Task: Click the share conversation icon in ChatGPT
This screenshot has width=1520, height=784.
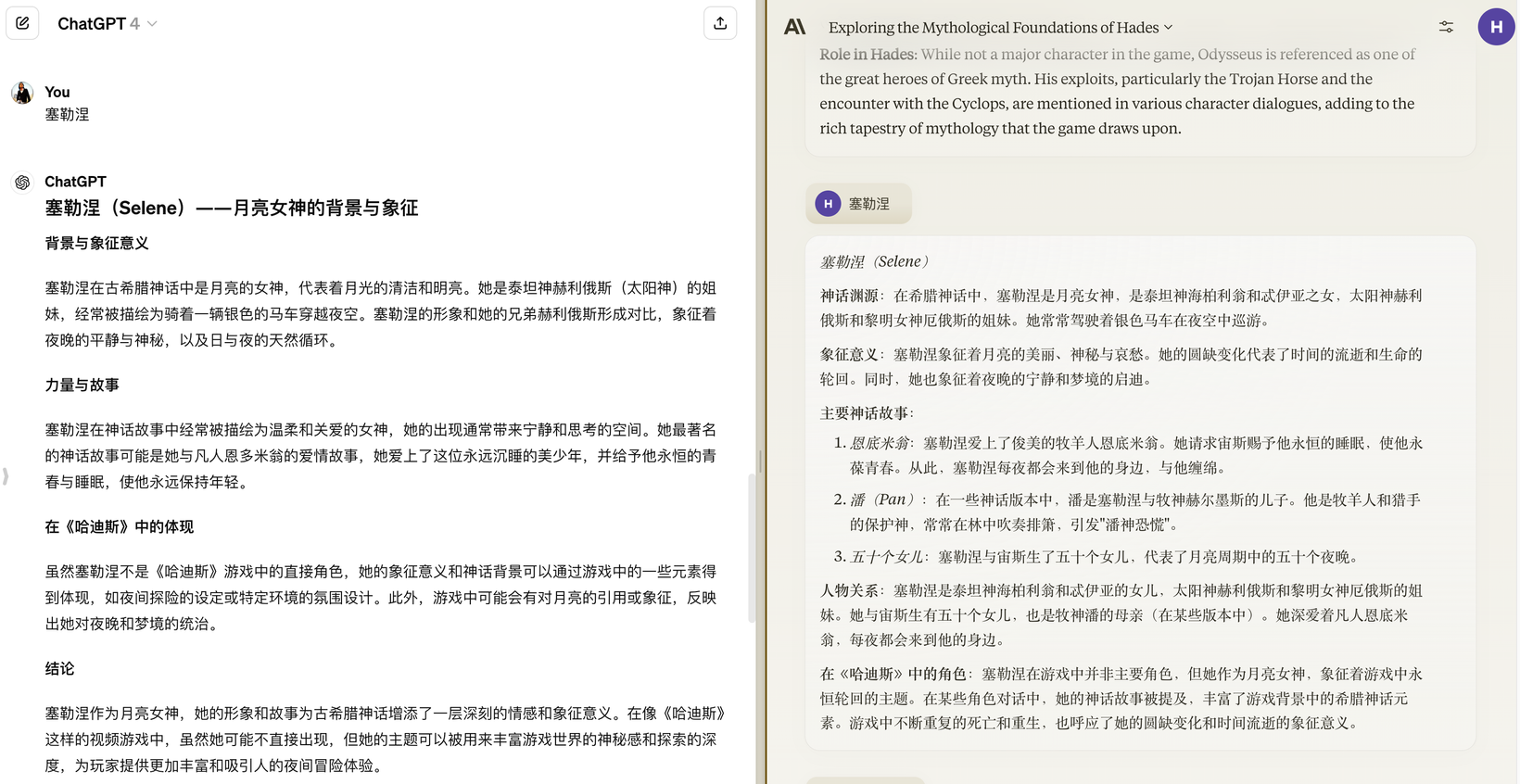Action: click(720, 23)
